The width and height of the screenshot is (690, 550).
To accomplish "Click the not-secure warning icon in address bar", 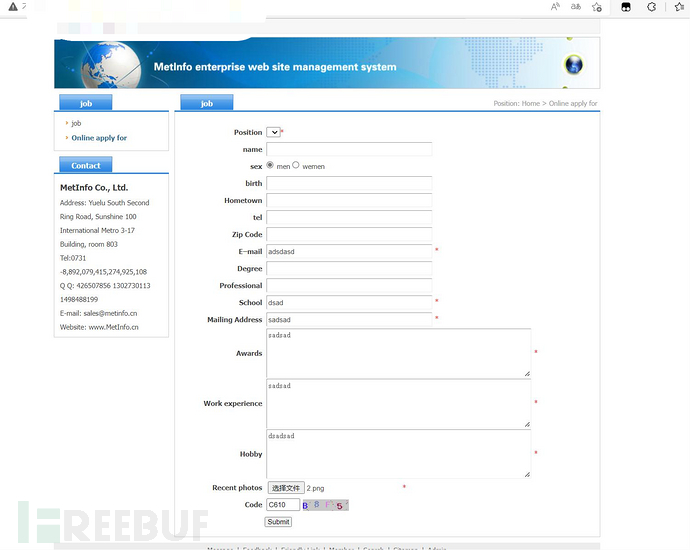I will pos(13,7).
